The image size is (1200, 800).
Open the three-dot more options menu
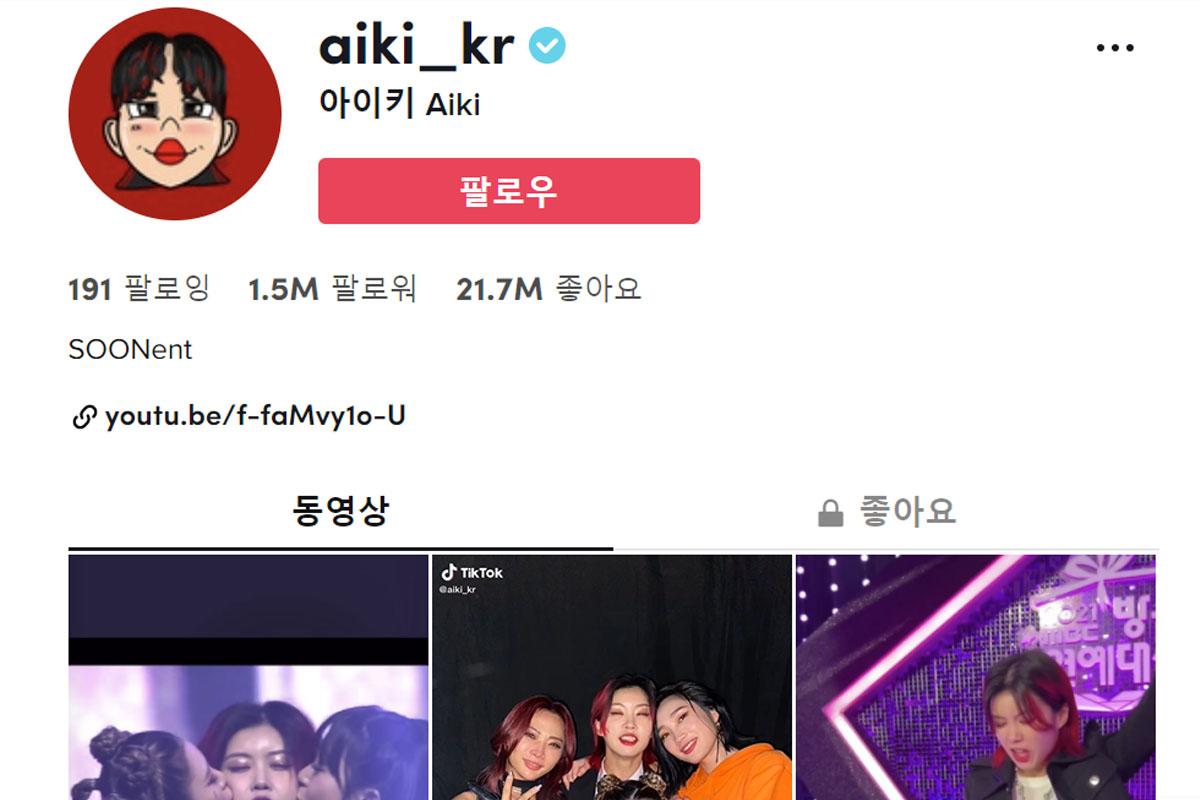(1115, 48)
